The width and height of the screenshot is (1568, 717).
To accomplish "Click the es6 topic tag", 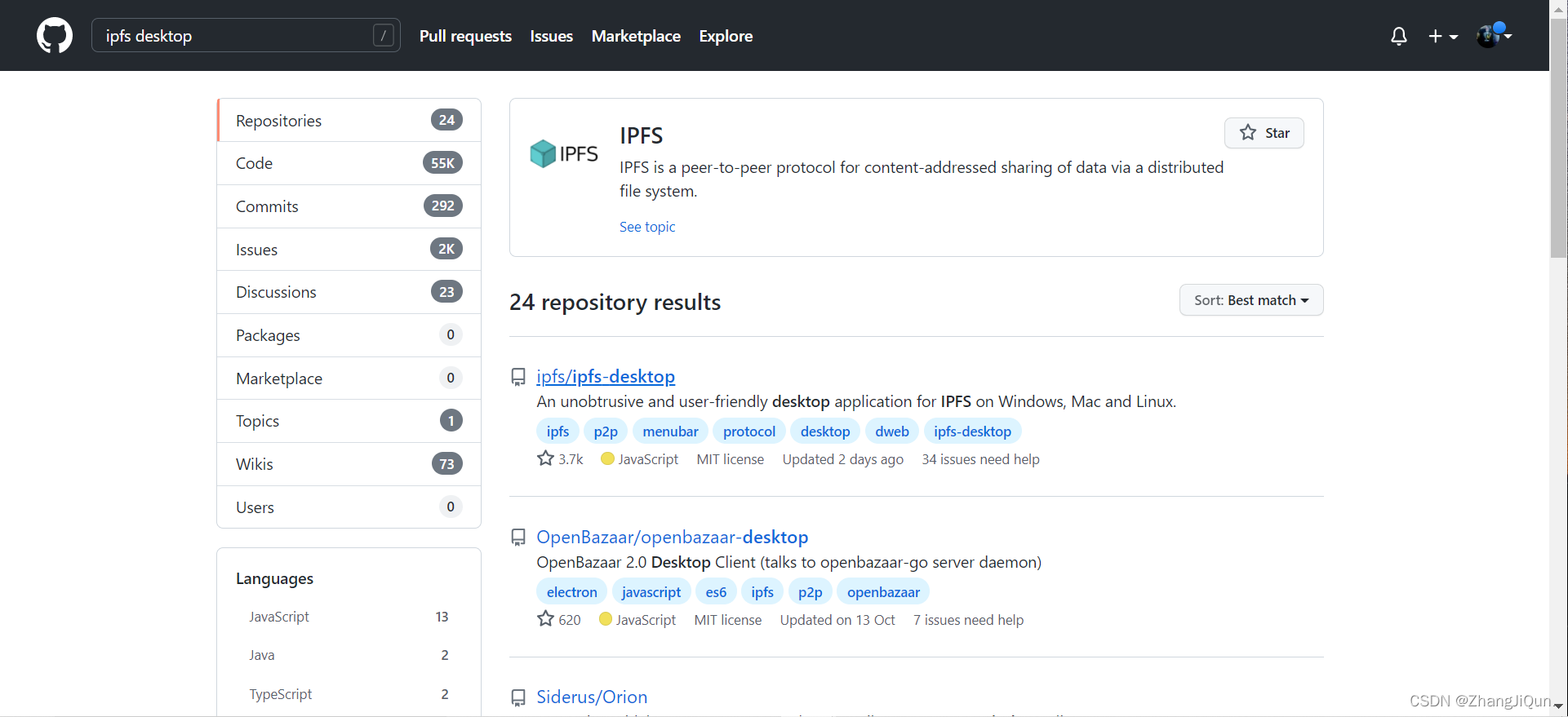I will coord(716,592).
